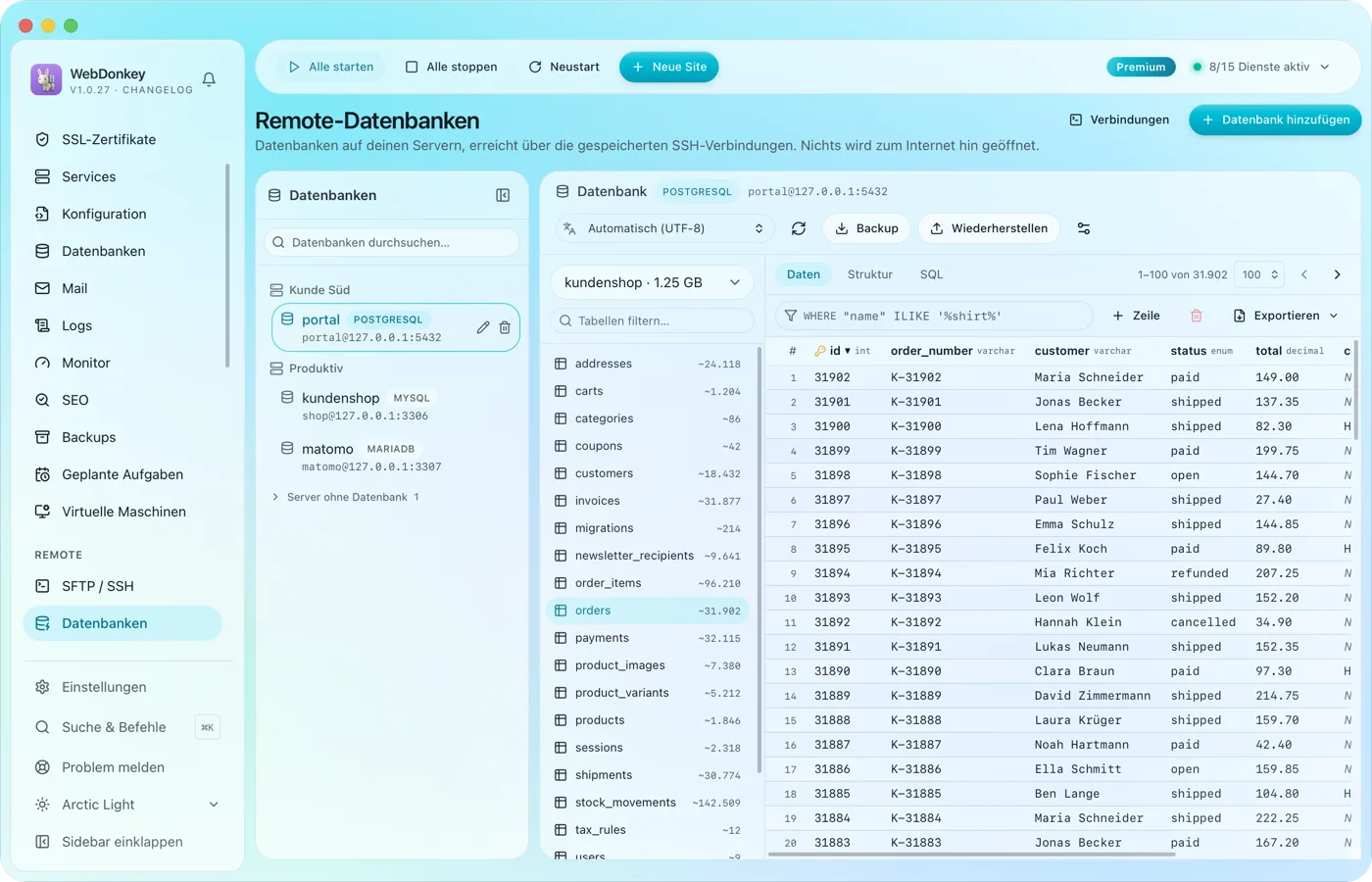Go to the previous page of results
The height and width of the screenshot is (882, 1372).
pyautogui.click(x=1304, y=274)
